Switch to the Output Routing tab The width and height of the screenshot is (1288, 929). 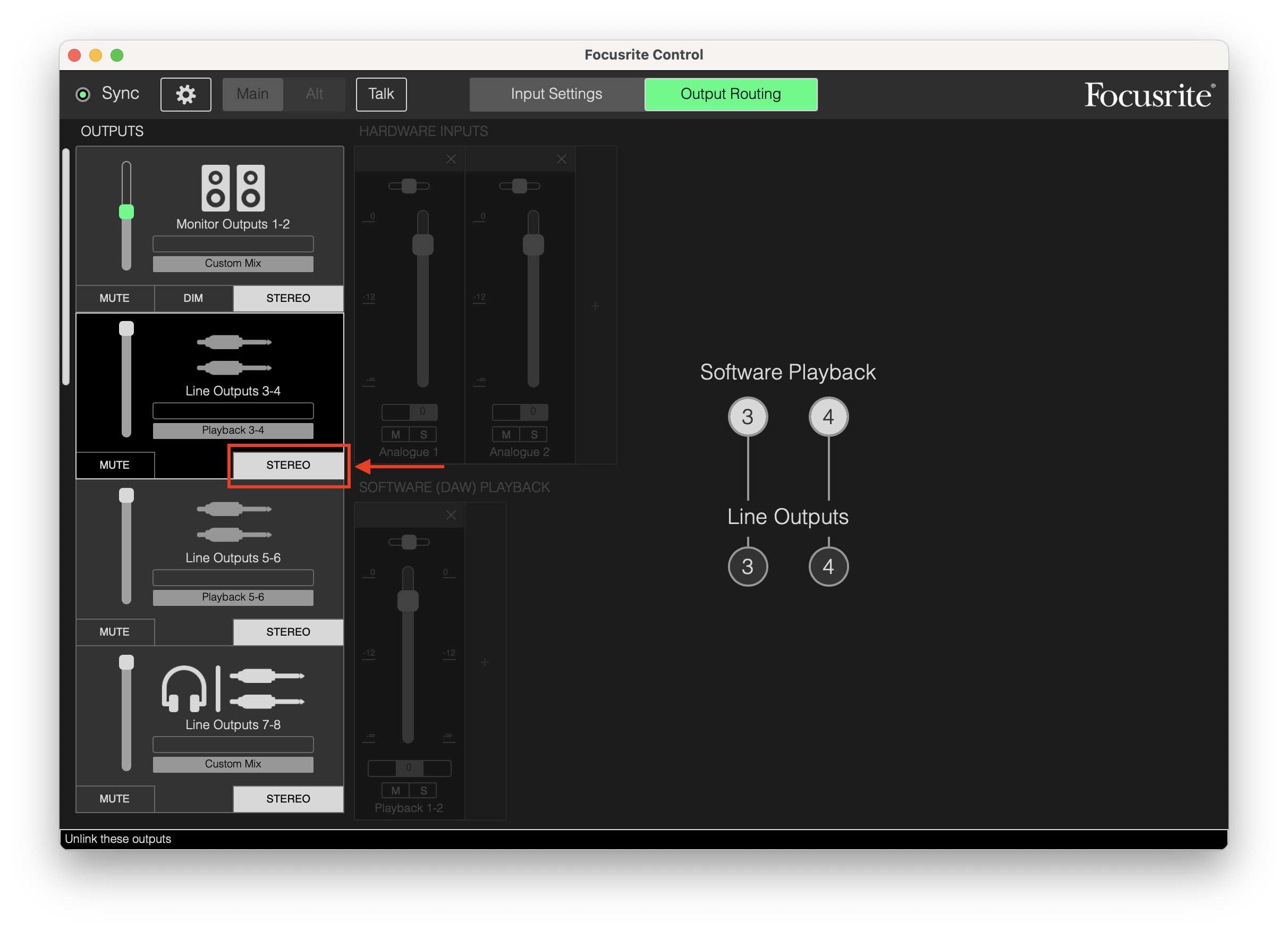pyautogui.click(x=731, y=94)
